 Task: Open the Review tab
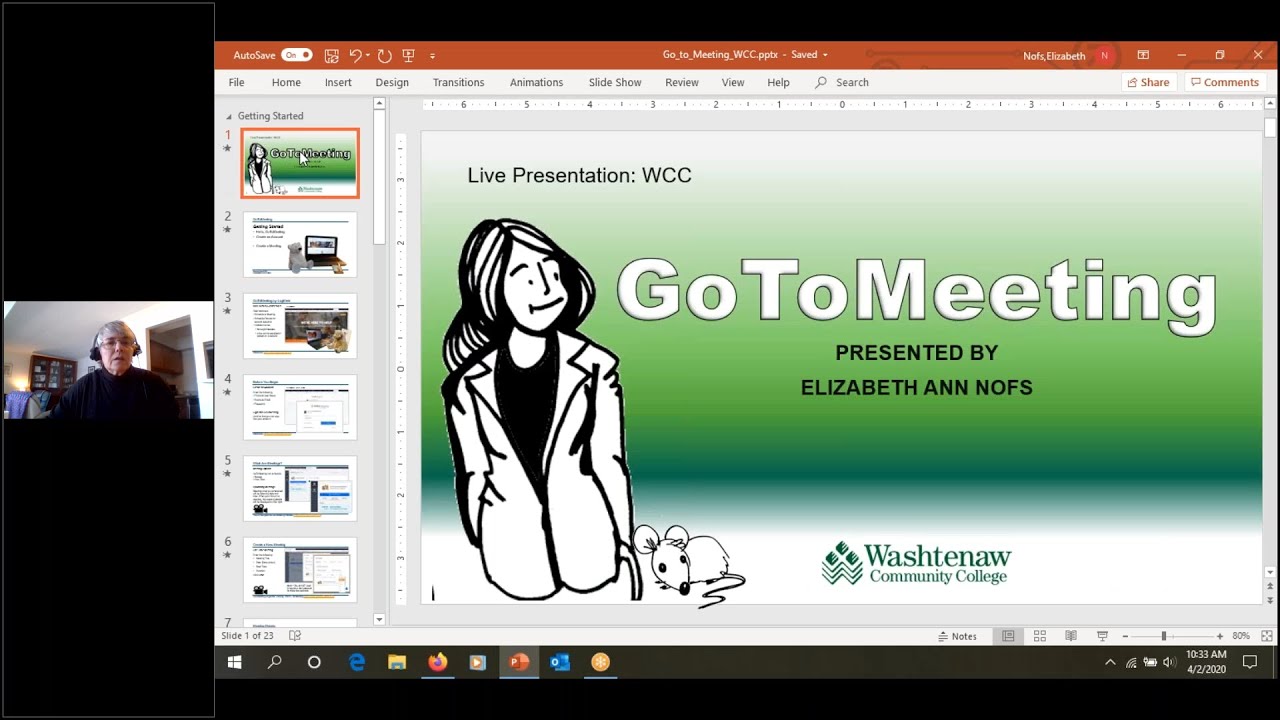(x=682, y=82)
